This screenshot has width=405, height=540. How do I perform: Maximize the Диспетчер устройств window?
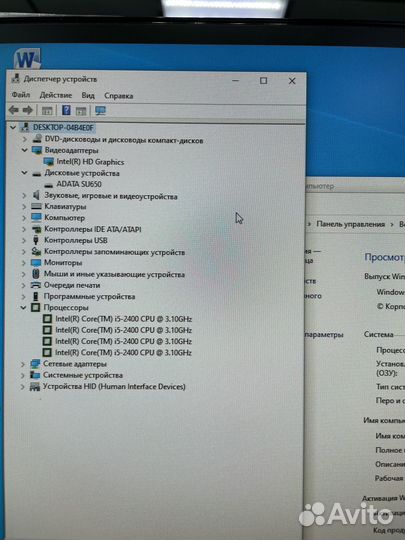point(263,81)
